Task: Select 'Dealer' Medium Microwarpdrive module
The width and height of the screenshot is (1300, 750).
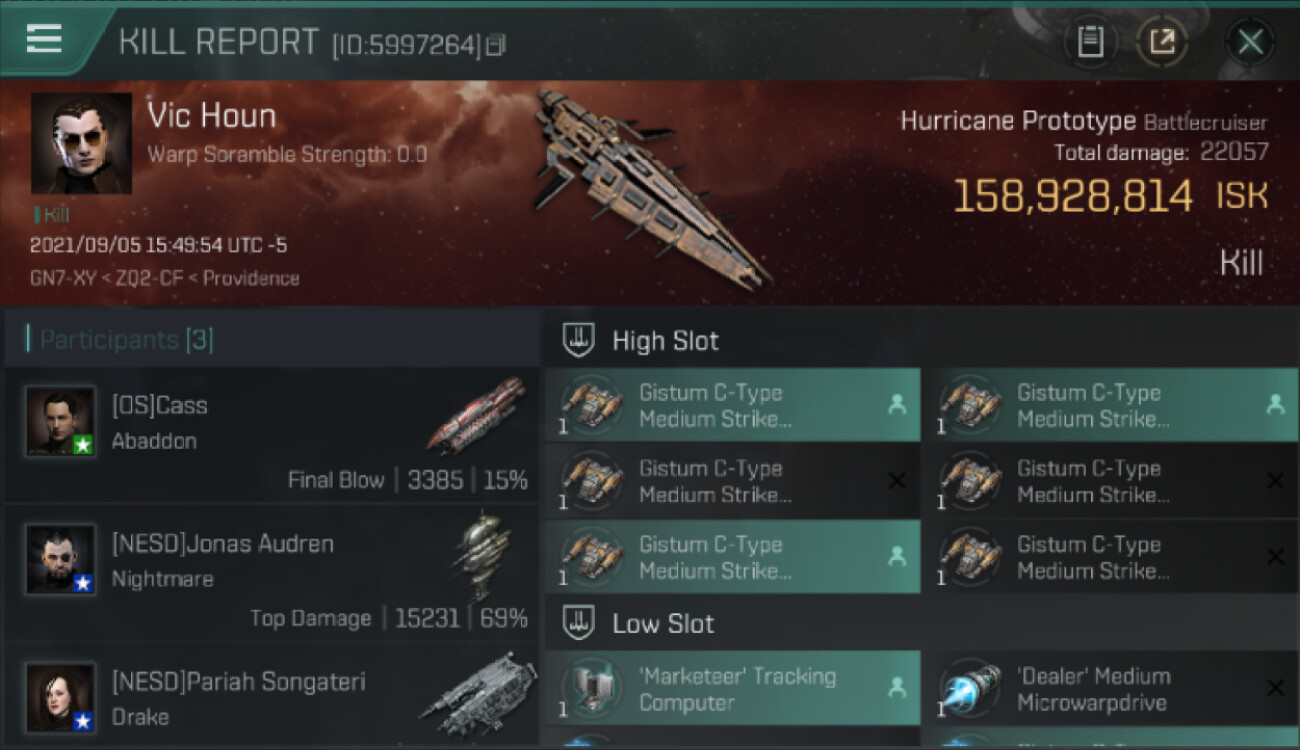Action: tap(1111, 688)
